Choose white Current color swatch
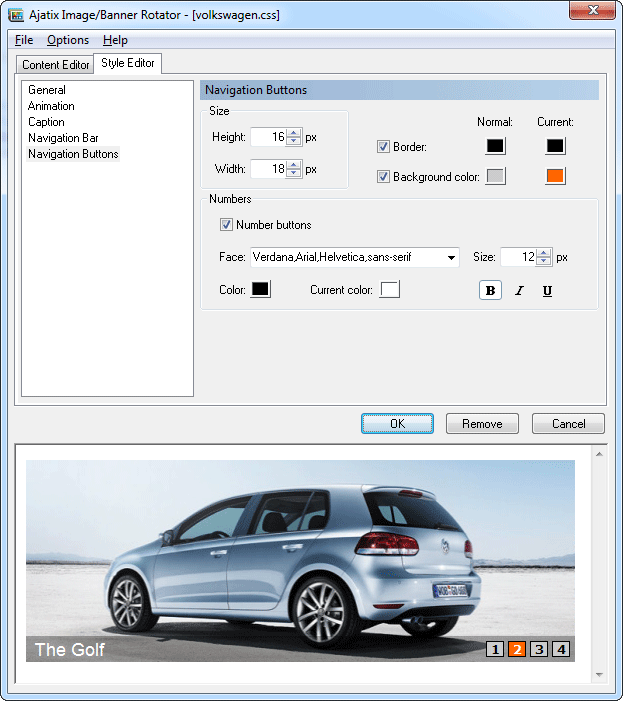The height and width of the screenshot is (701, 623). coord(390,289)
